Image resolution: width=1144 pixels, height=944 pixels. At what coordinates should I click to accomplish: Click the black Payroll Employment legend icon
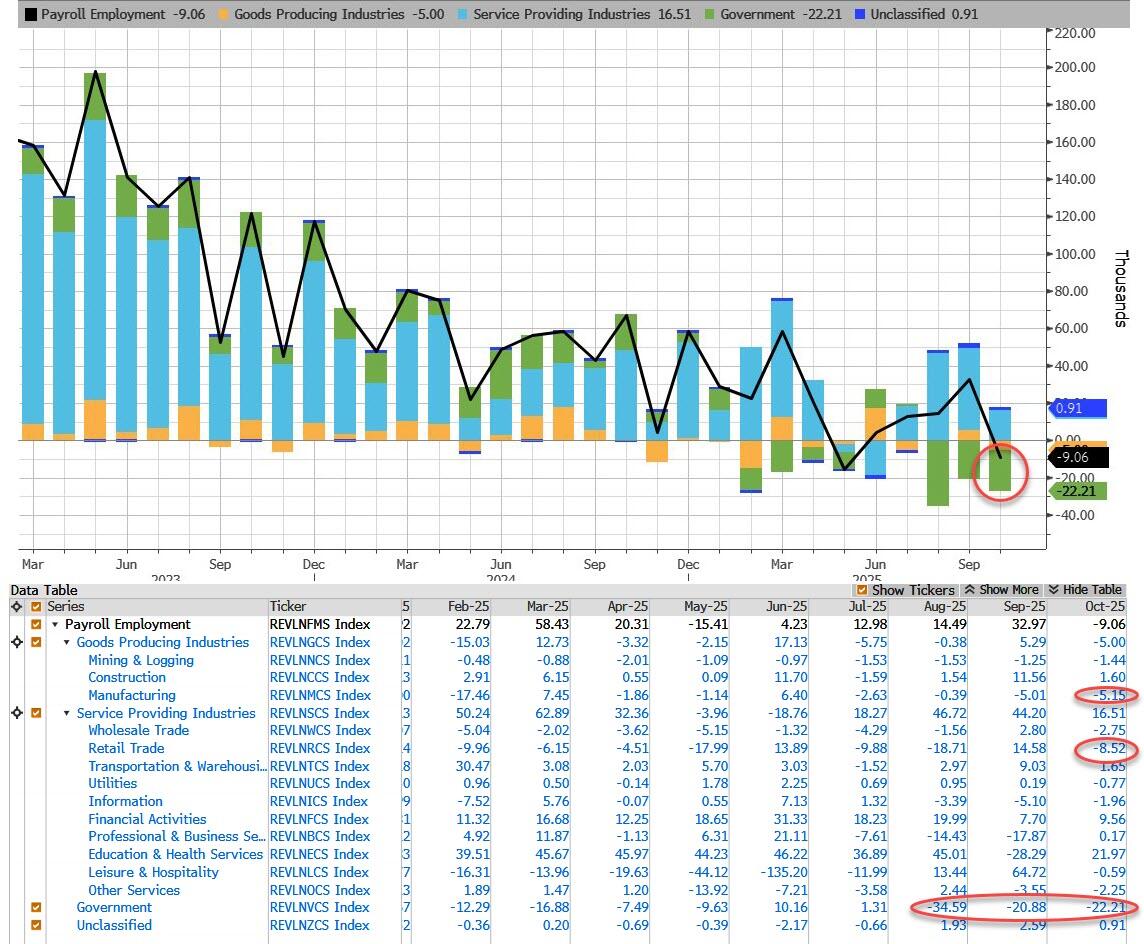coord(29,15)
